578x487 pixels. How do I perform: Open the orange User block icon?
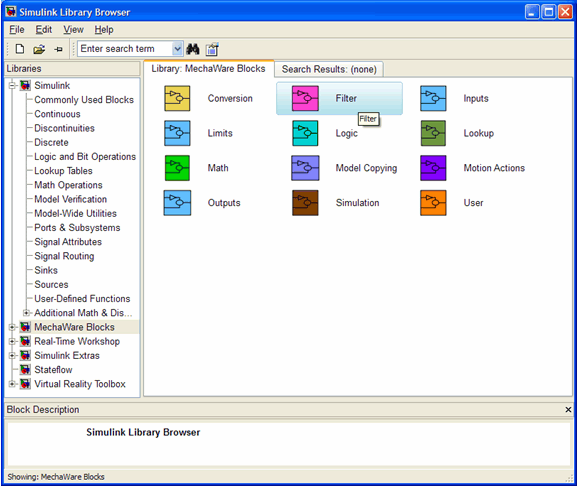(433, 203)
